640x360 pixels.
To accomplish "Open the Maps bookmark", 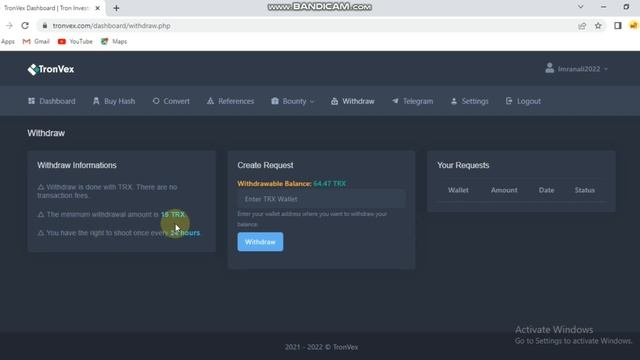I will pos(114,41).
